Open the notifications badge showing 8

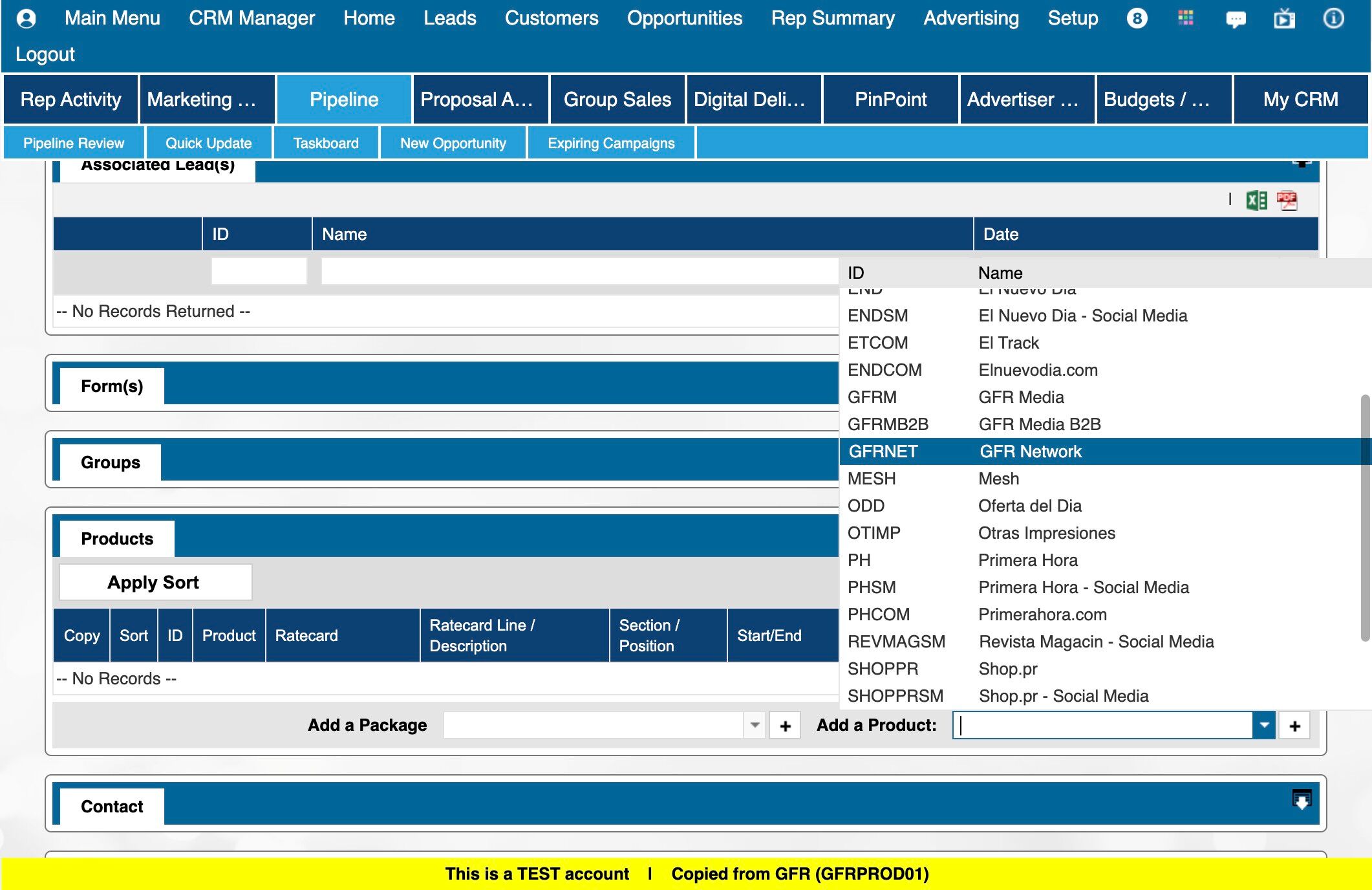tap(1137, 18)
